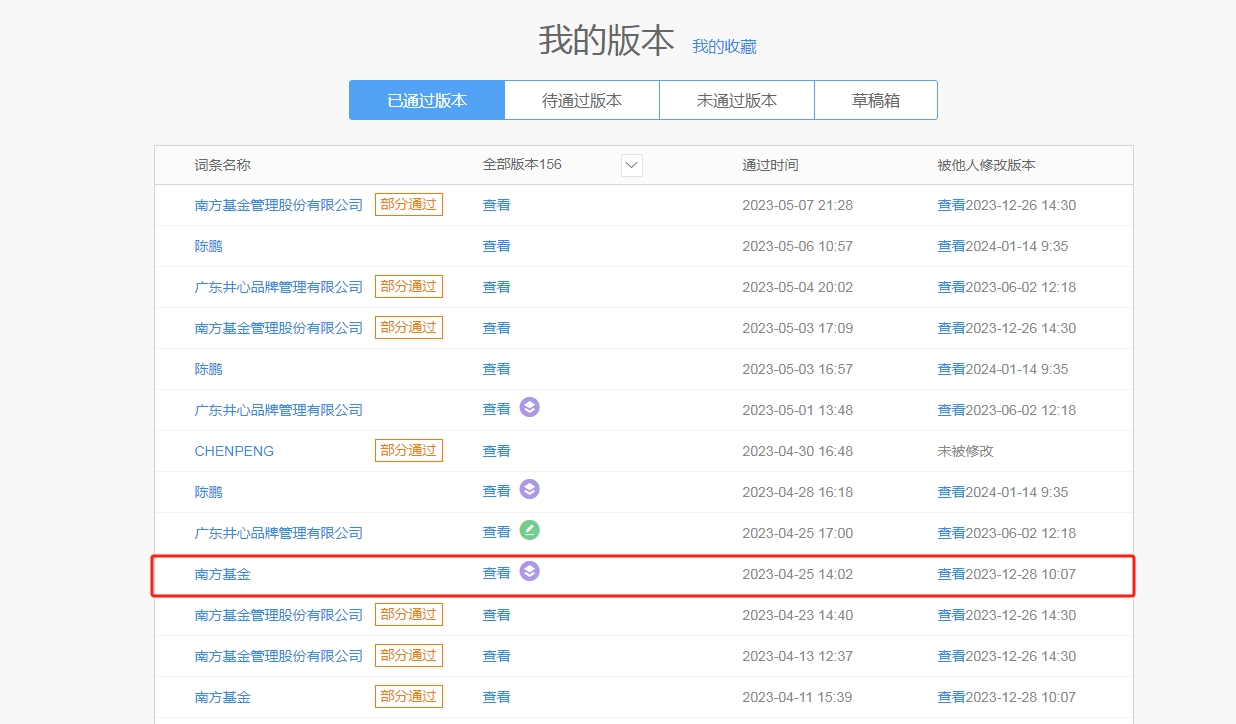View others' edit for 2023-05-07 21:28 row

951,205
